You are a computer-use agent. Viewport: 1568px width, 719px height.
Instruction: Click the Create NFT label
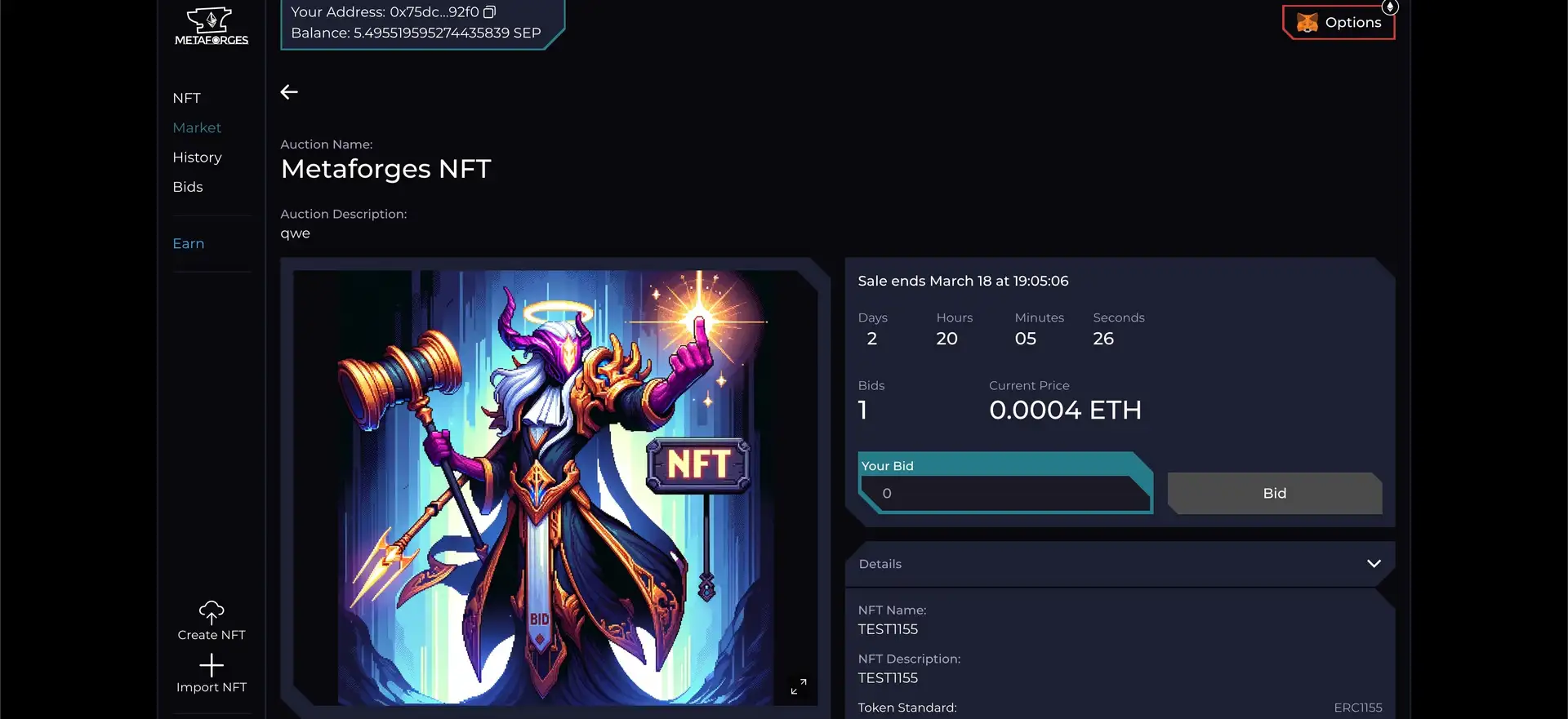coord(212,635)
